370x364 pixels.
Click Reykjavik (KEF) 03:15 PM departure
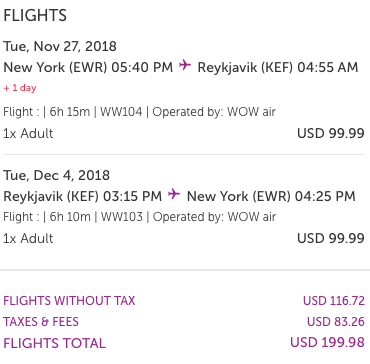(x=83, y=196)
